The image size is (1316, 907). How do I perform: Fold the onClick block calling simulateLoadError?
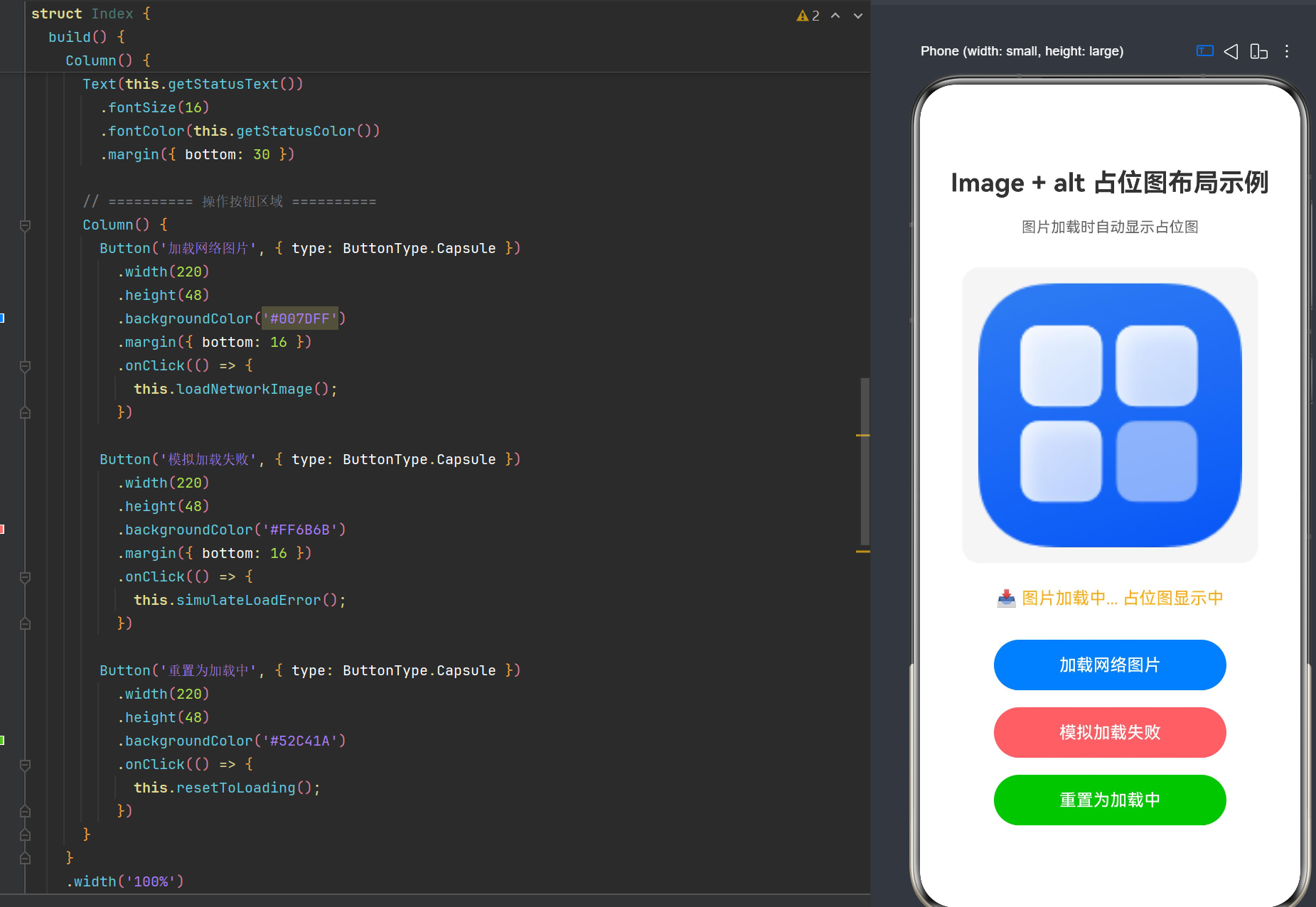(x=25, y=577)
